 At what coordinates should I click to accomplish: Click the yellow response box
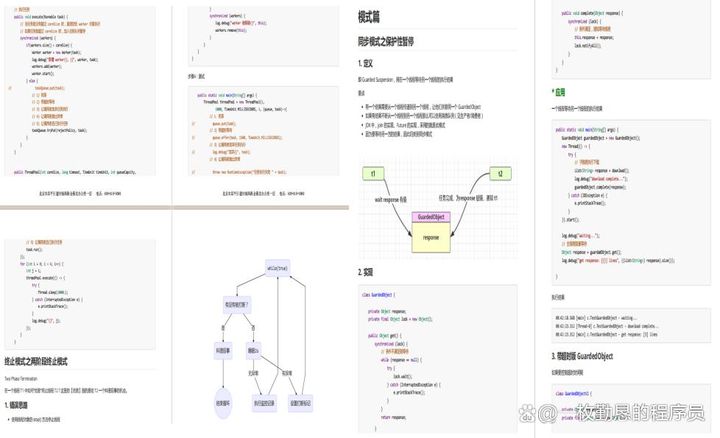pos(431,237)
